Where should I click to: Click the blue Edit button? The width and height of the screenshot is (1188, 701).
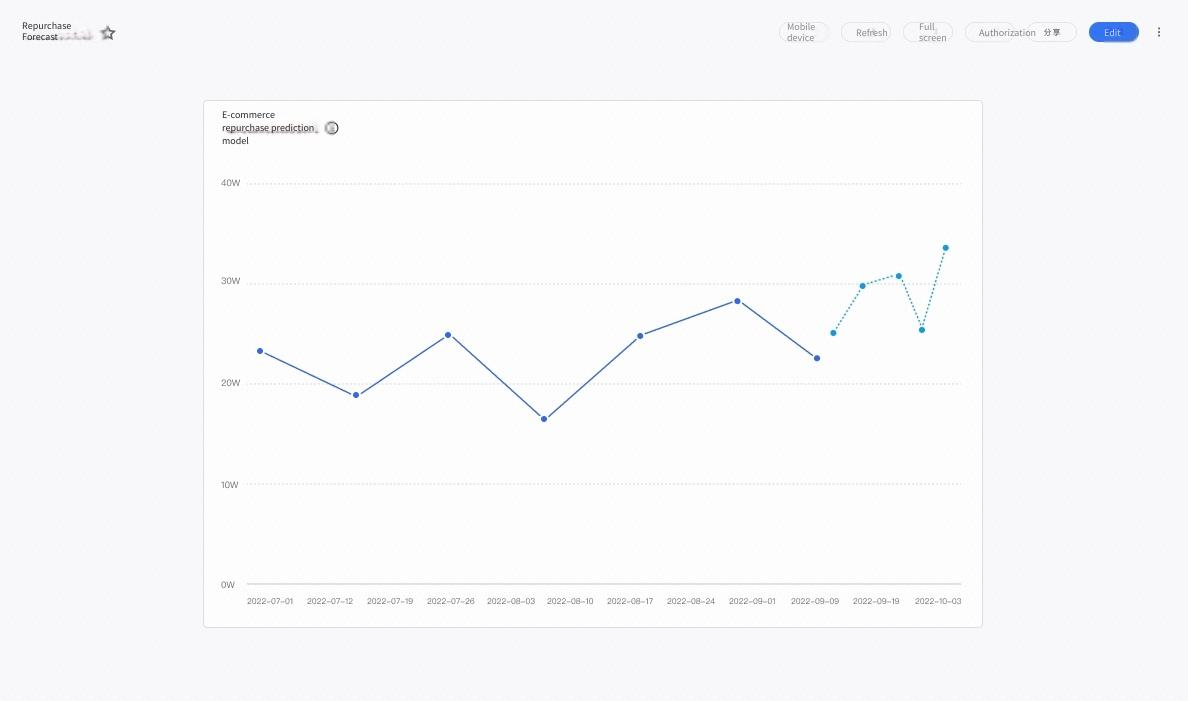pos(1113,32)
